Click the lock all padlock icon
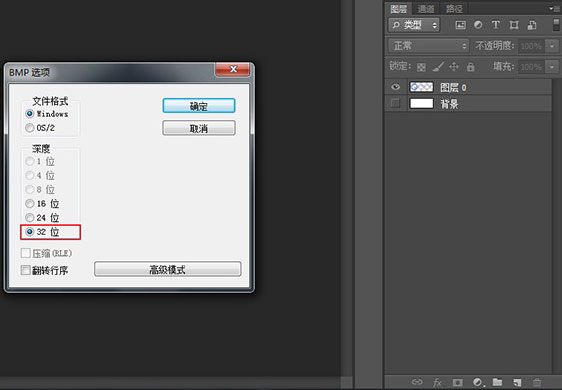 tap(471, 67)
